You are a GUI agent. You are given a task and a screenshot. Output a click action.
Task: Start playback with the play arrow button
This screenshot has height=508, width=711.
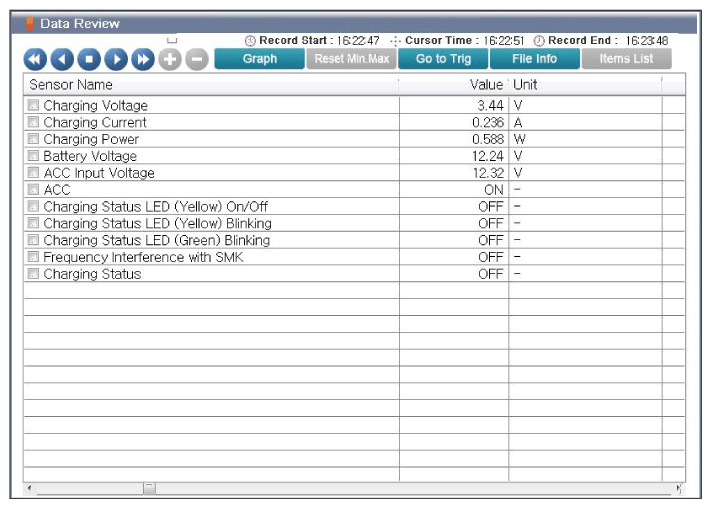pyautogui.click(x=116, y=59)
